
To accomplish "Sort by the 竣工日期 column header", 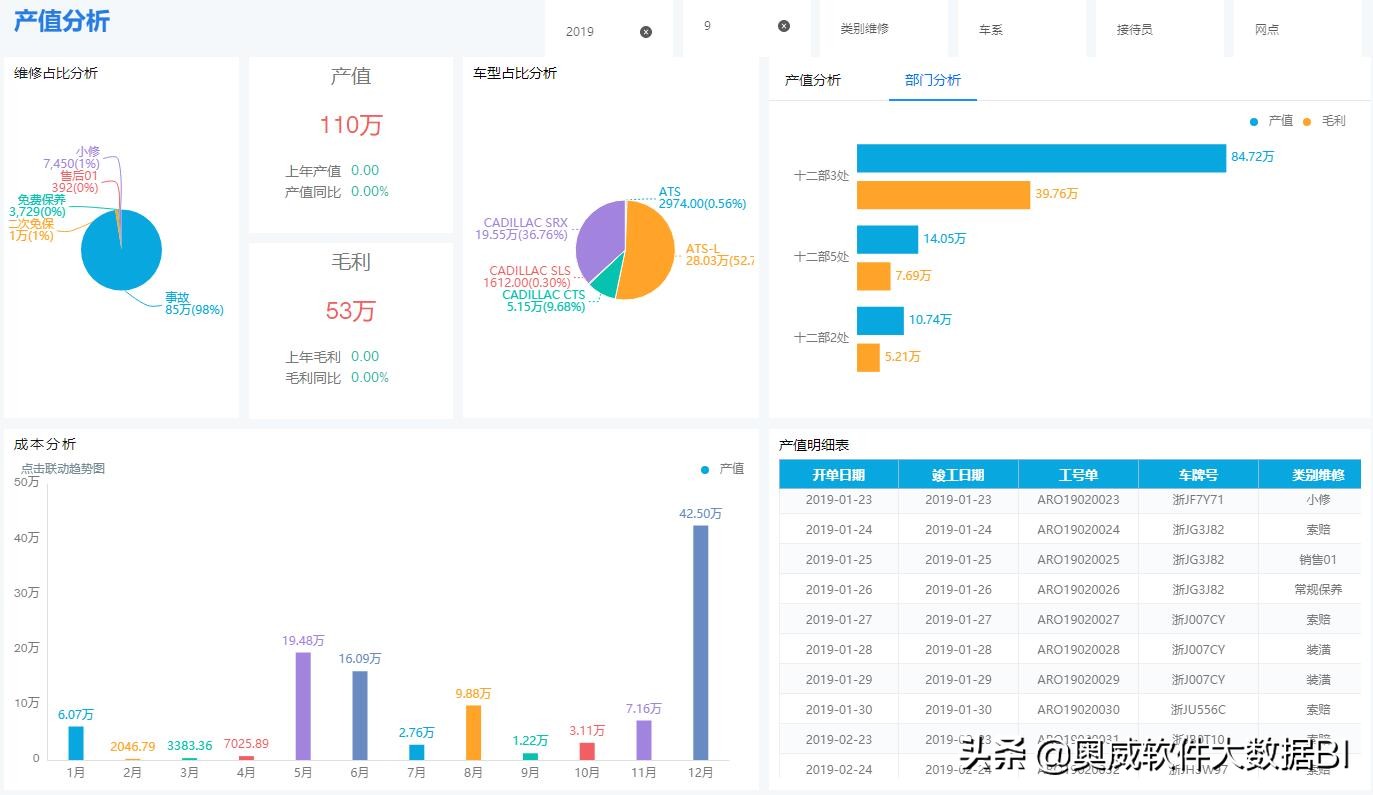I will point(958,475).
